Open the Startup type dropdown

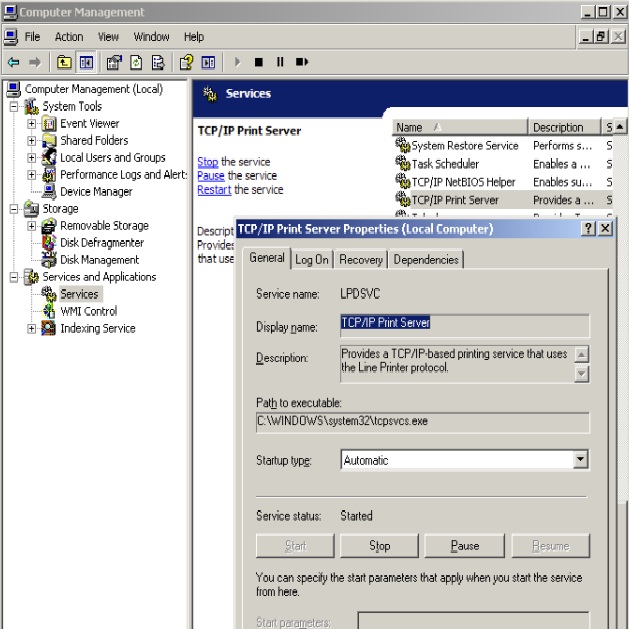(580, 460)
